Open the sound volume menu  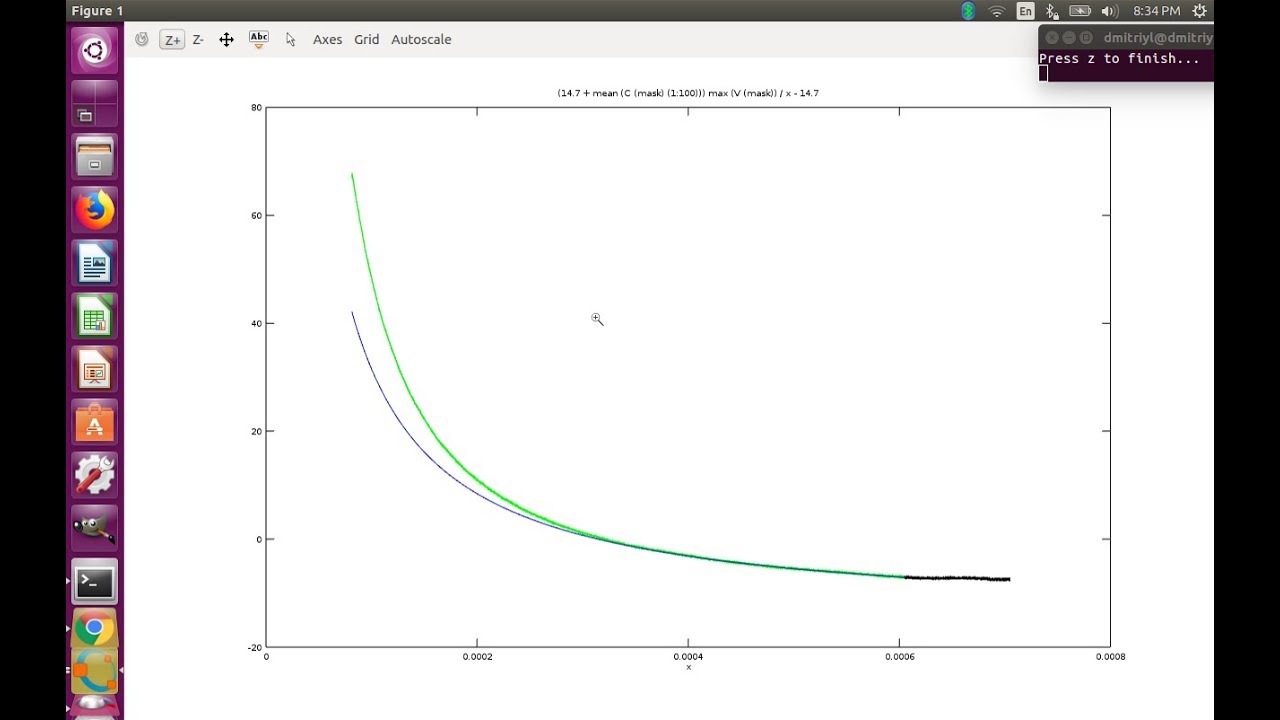point(1109,11)
